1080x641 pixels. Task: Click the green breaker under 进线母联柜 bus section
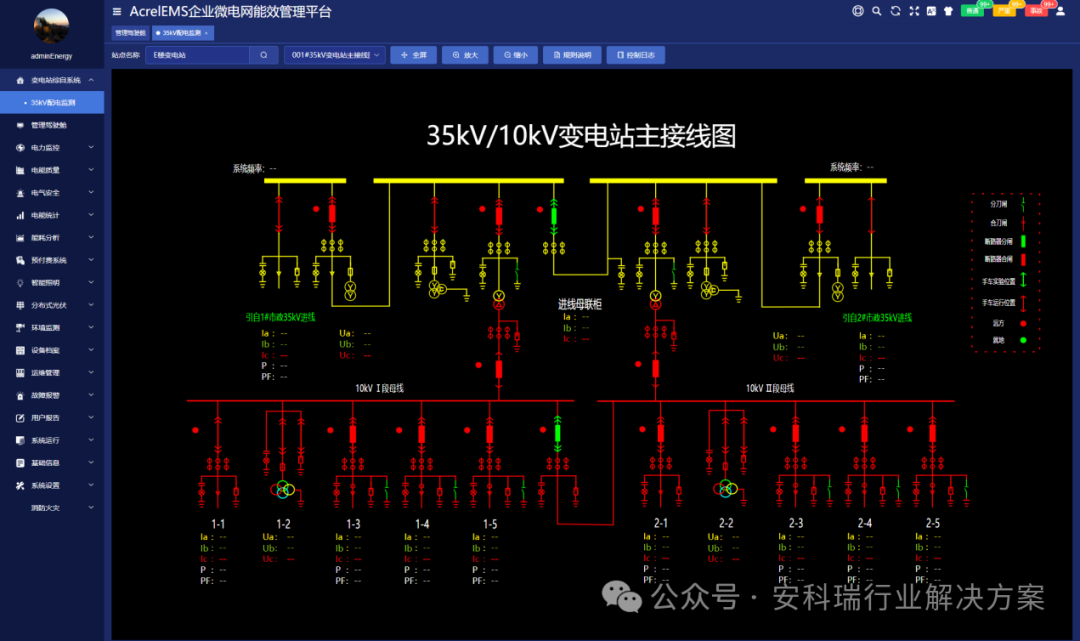tap(554, 216)
